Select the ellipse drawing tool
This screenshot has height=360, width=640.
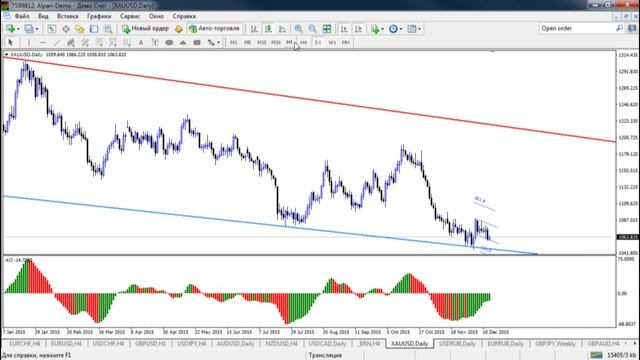pyautogui.click(x=169, y=42)
